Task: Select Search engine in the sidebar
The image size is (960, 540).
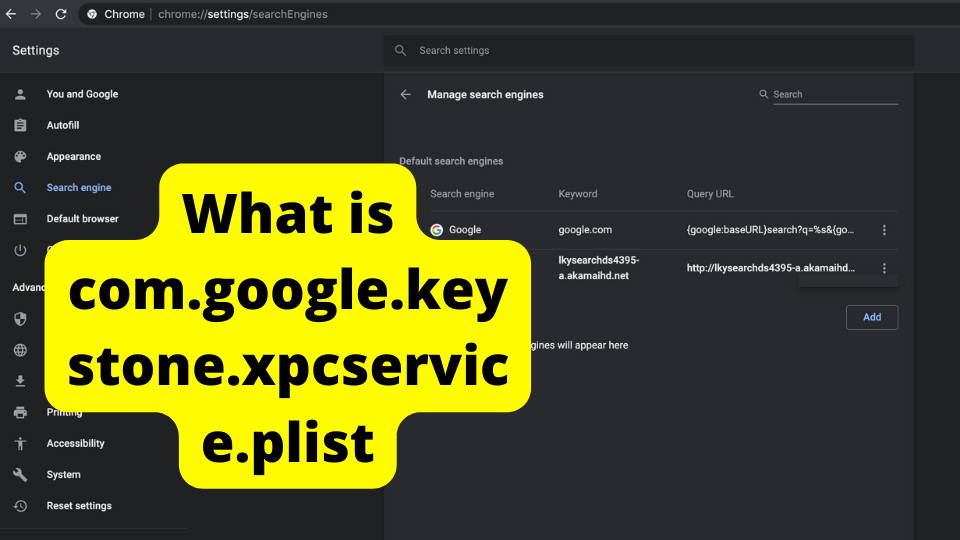Action: (x=79, y=188)
